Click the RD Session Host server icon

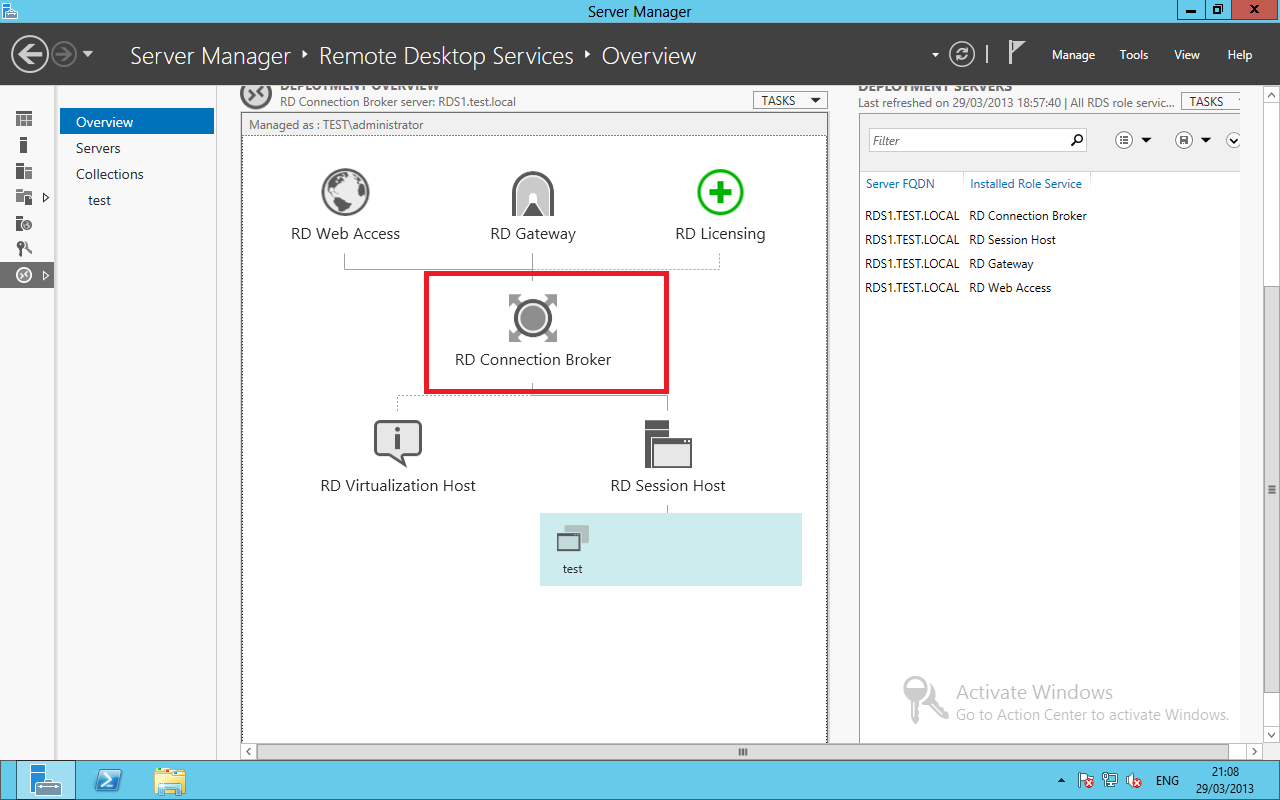coord(668,444)
